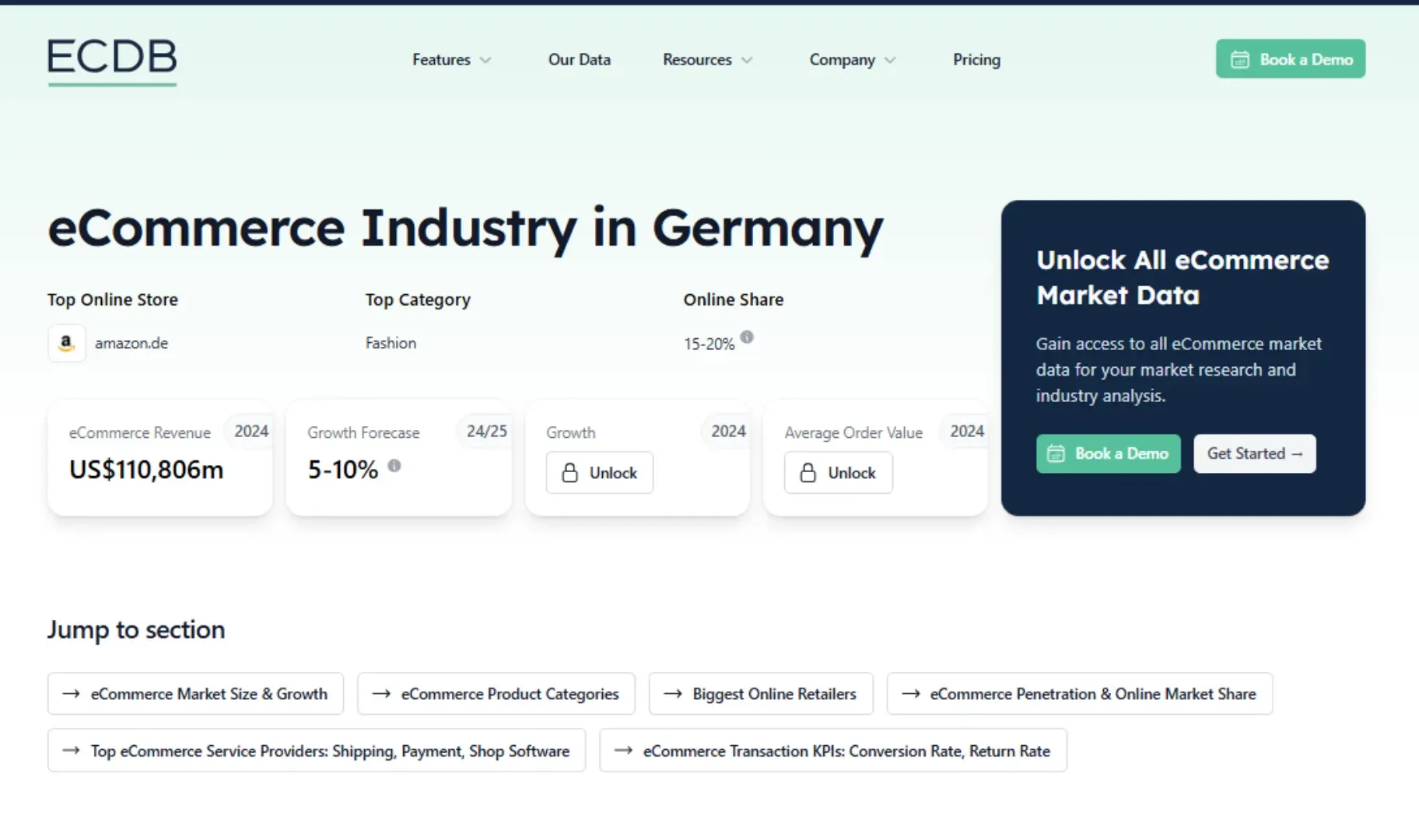Open Our Data page

tap(580, 60)
